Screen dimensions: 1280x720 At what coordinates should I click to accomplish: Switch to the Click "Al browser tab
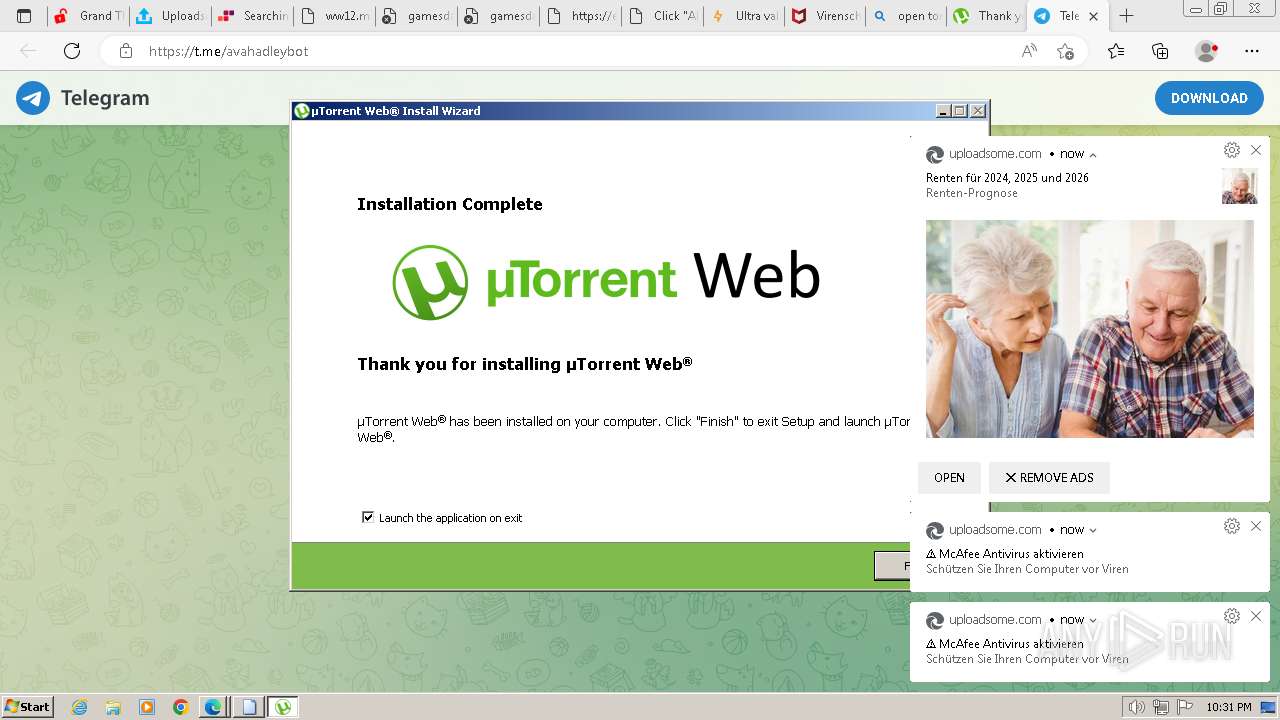click(x=662, y=16)
